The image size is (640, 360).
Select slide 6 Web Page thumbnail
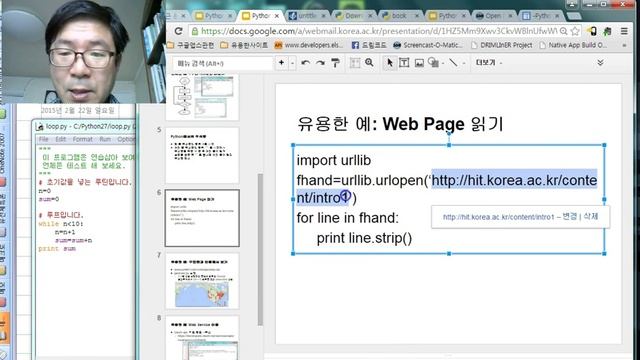pyautogui.click(x=202, y=218)
